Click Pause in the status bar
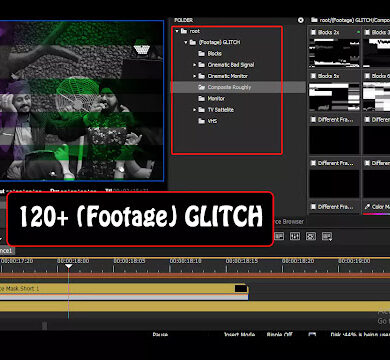This screenshot has height=360, width=390. (160, 334)
